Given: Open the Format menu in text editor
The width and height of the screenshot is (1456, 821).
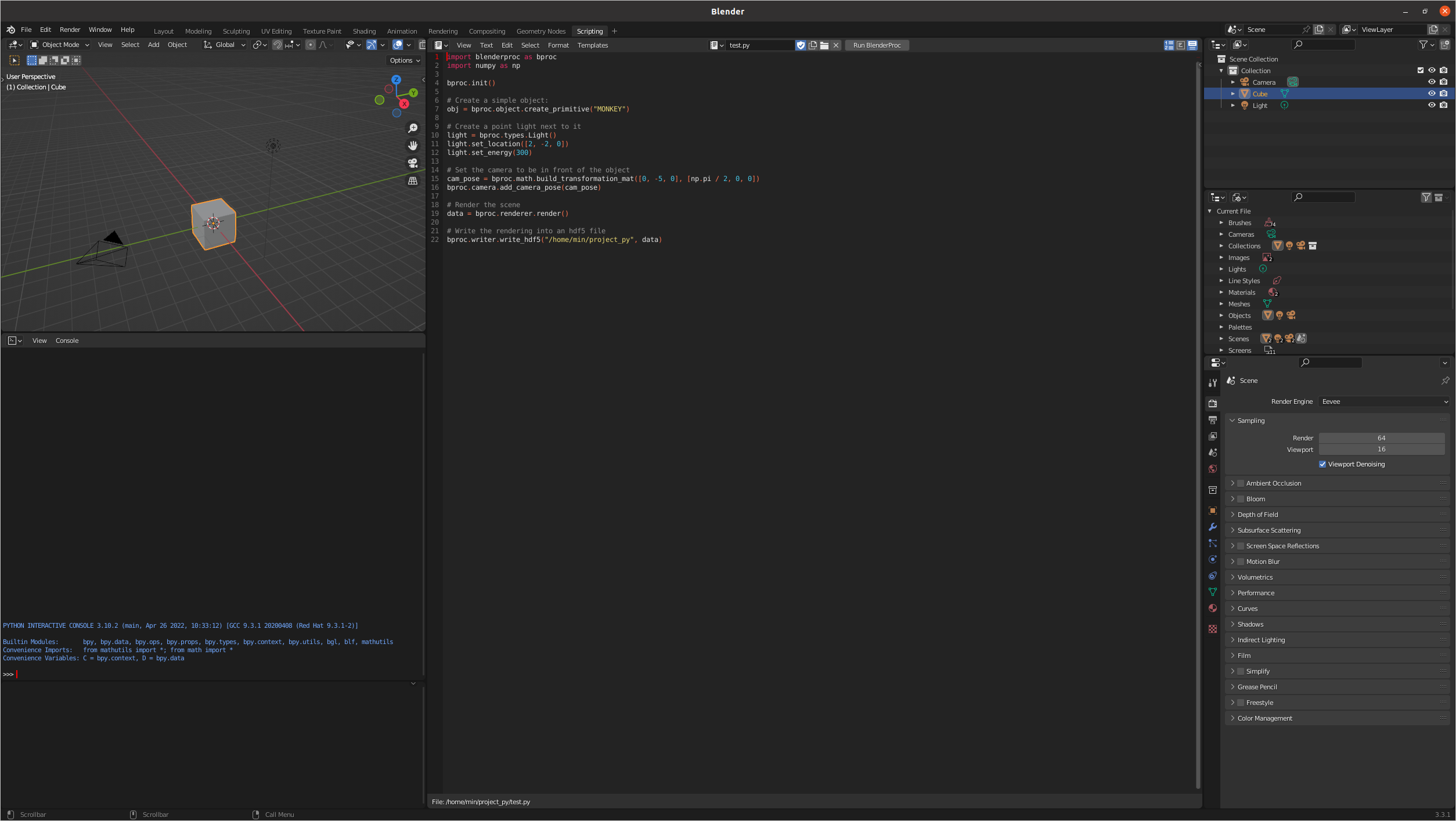Looking at the screenshot, I should point(558,45).
